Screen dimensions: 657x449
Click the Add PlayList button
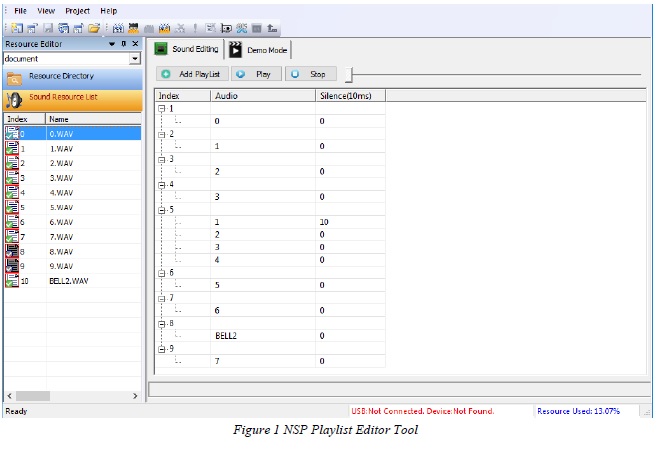coord(192,74)
